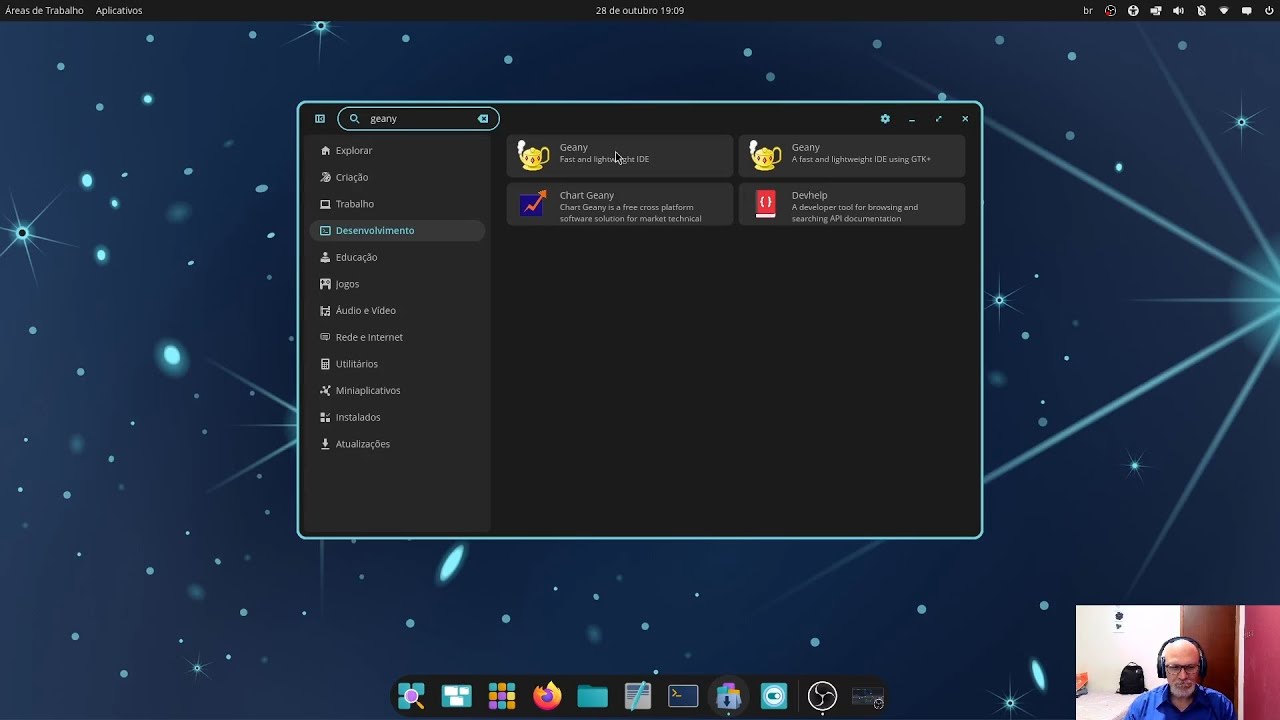Launch Firefox from the dock
Viewport: 1280px width, 720px height.
(x=547, y=696)
